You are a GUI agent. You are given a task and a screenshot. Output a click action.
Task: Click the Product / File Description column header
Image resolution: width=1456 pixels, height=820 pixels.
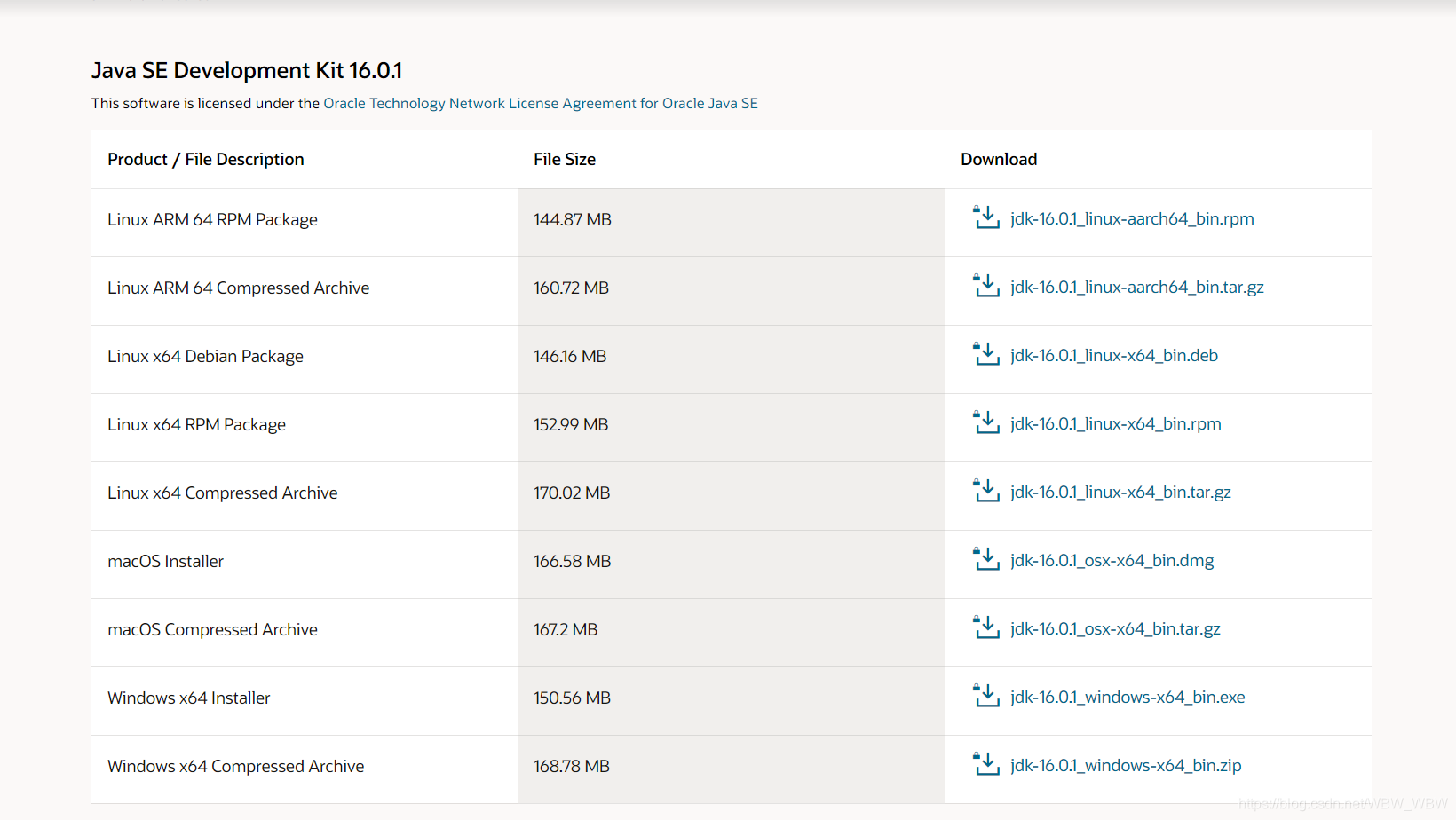click(x=206, y=159)
